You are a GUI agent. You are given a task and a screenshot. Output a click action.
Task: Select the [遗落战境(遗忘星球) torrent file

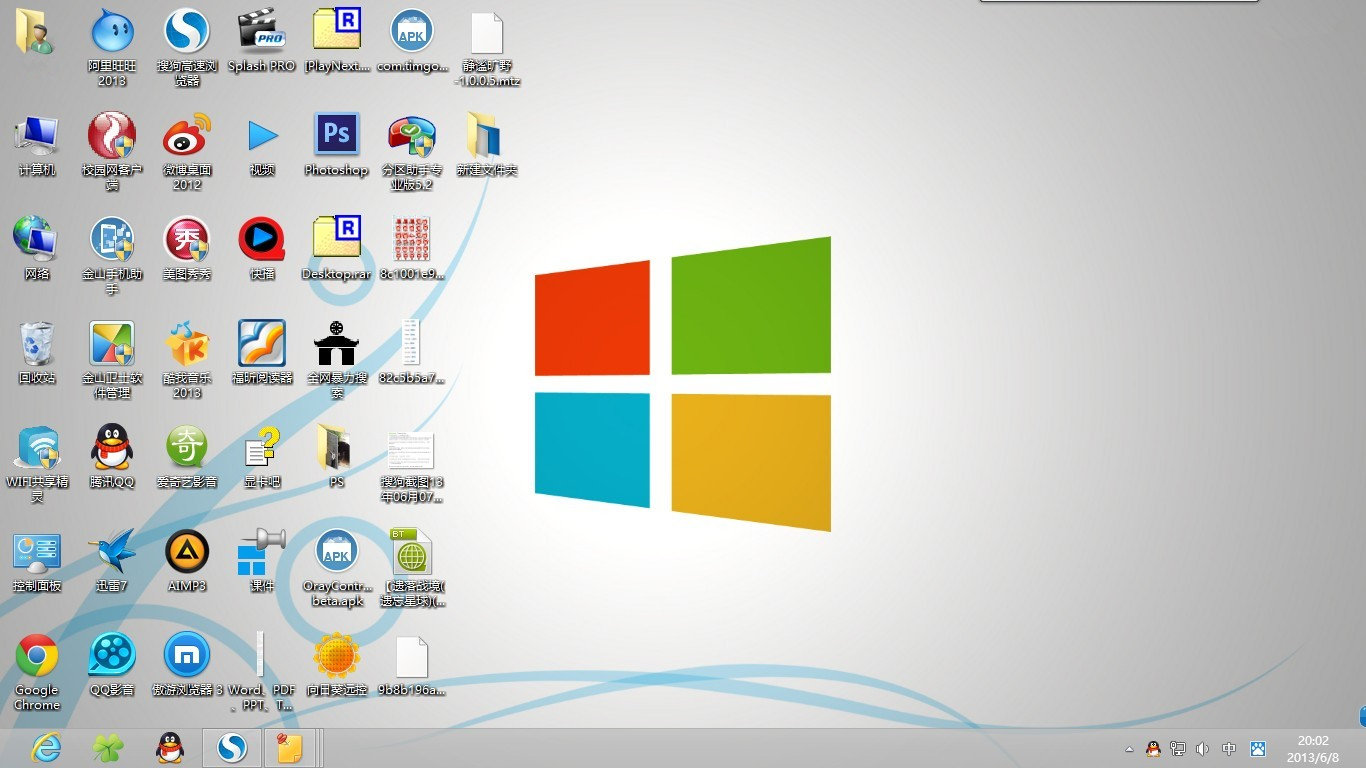click(x=412, y=567)
